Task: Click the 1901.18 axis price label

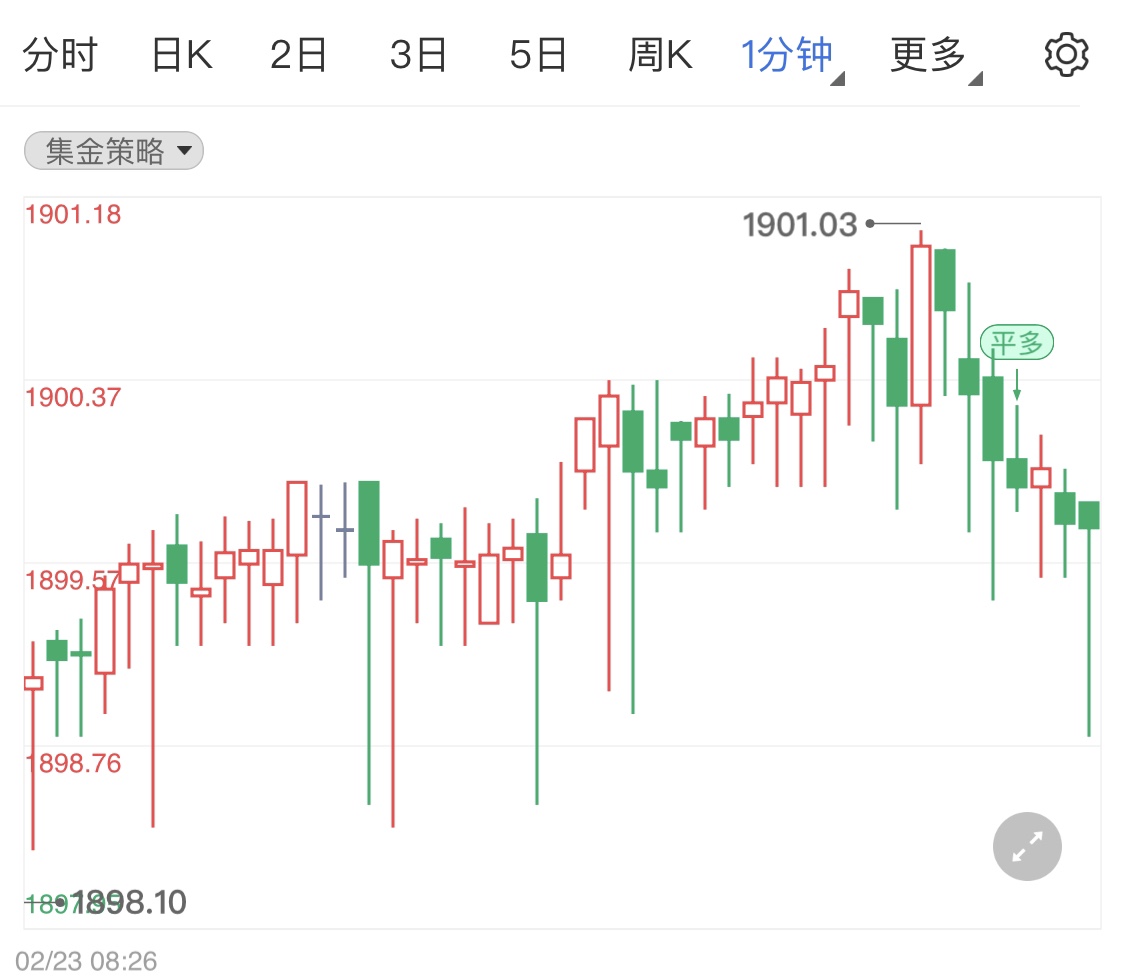Action: 73,214
